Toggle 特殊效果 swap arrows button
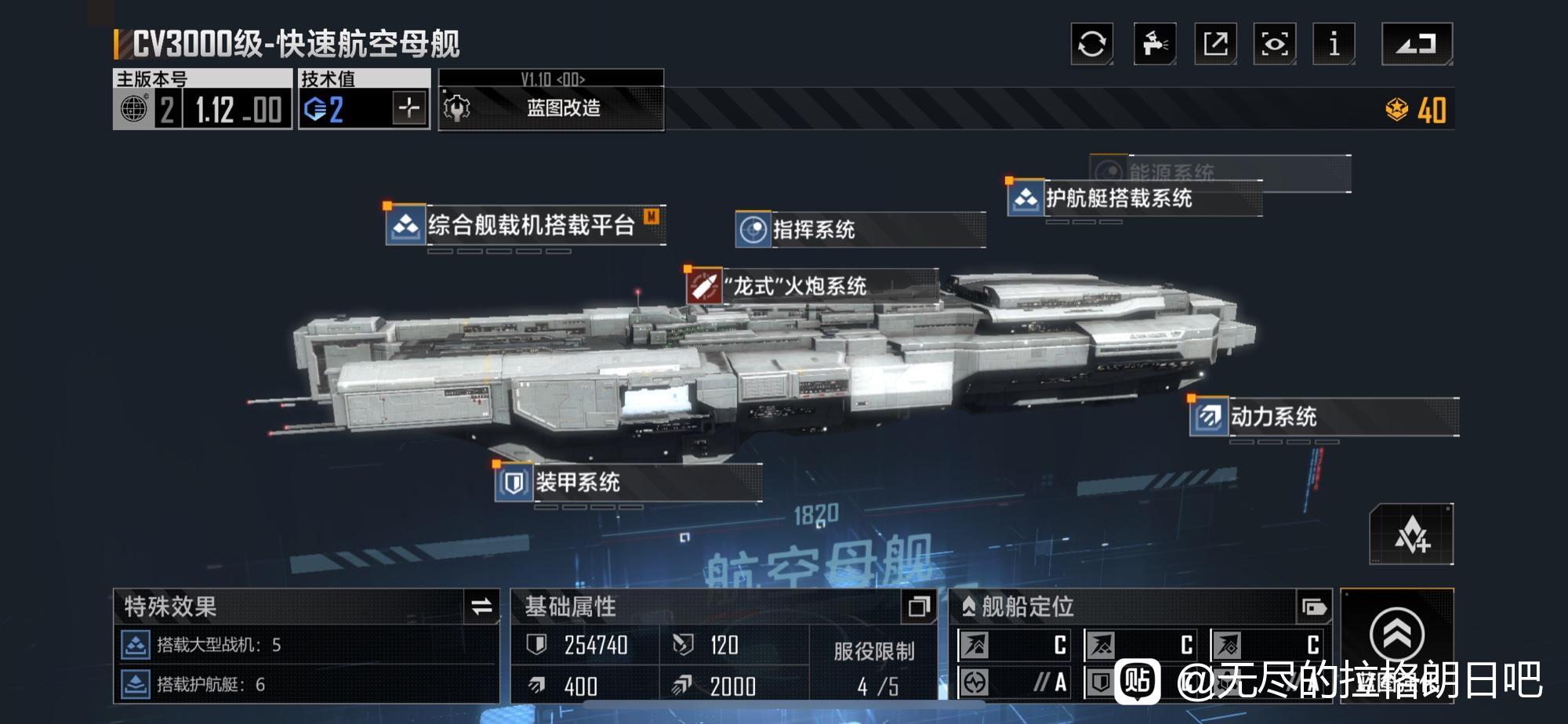This screenshot has width=1568, height=724. (481, 606)
